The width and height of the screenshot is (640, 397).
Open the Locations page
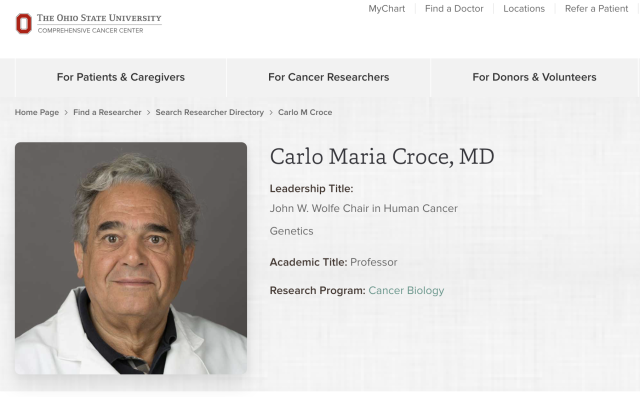point(524,9)
